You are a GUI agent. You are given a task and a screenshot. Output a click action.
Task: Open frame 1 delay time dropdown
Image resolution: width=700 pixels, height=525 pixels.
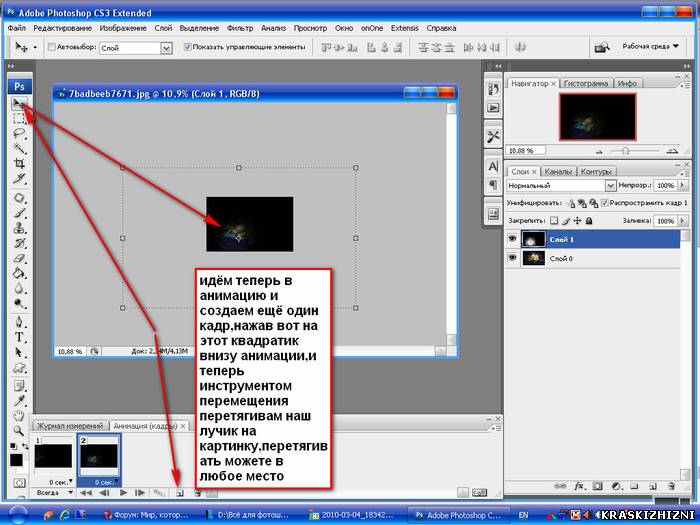[61, 482]
